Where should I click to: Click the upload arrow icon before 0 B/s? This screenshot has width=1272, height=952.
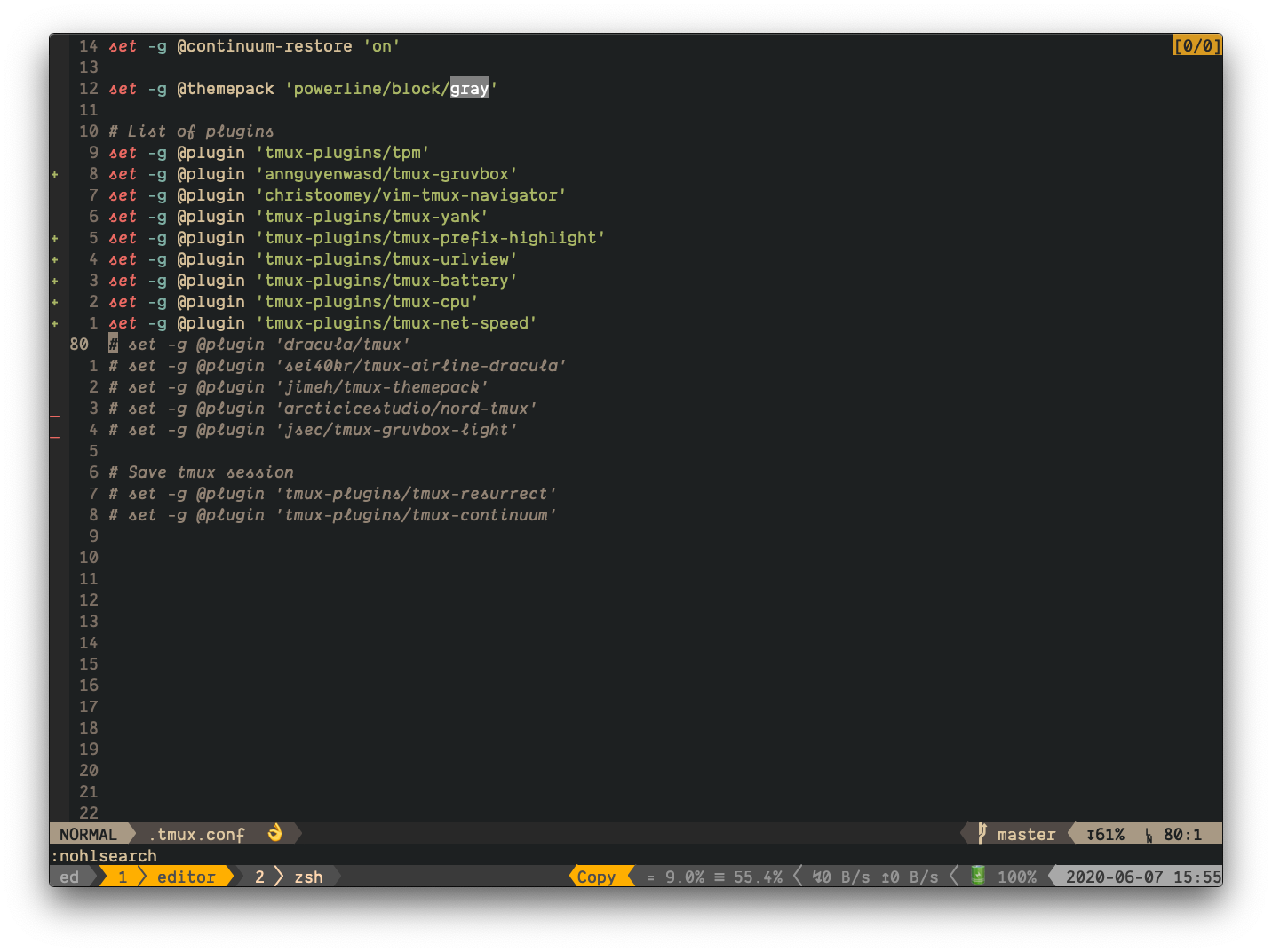[885, 877]
